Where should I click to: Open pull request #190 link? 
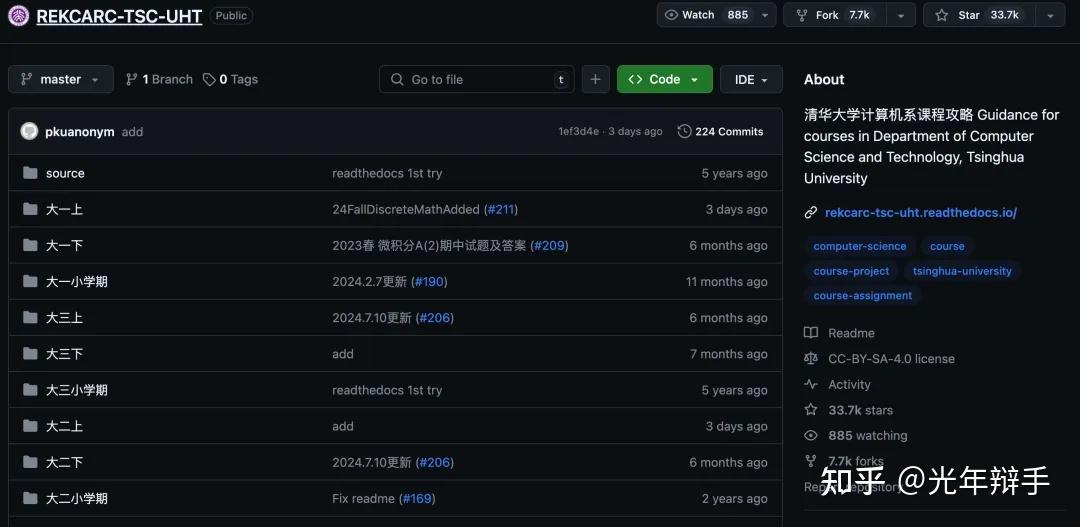tap(429, 282)
